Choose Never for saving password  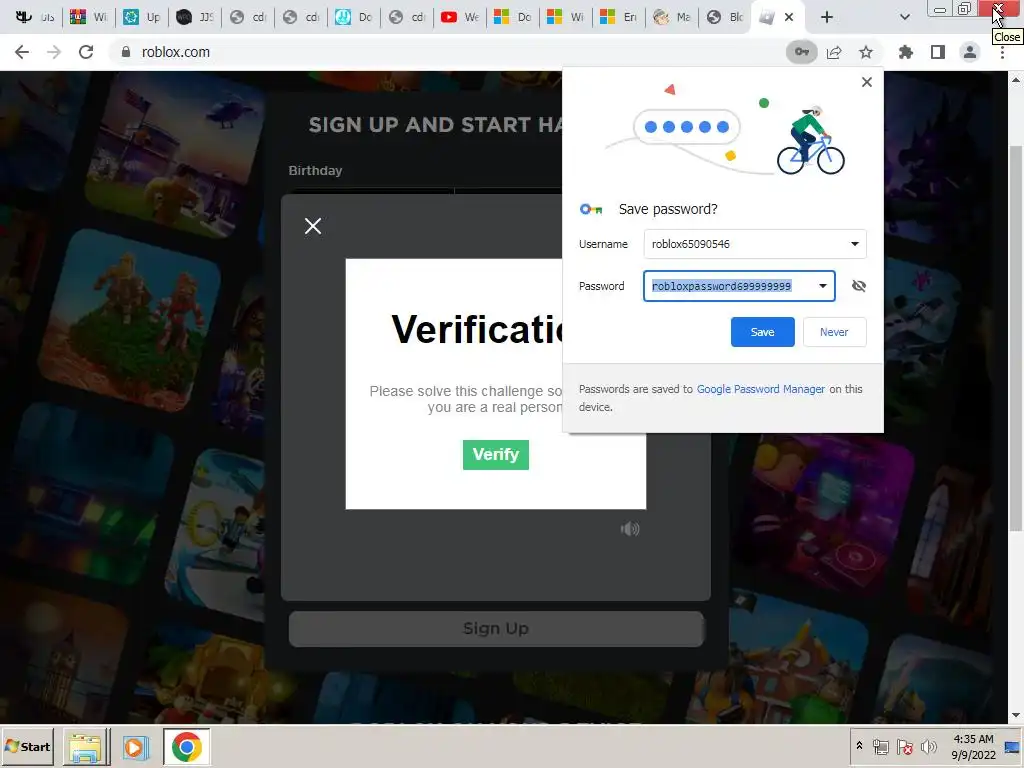834,332
